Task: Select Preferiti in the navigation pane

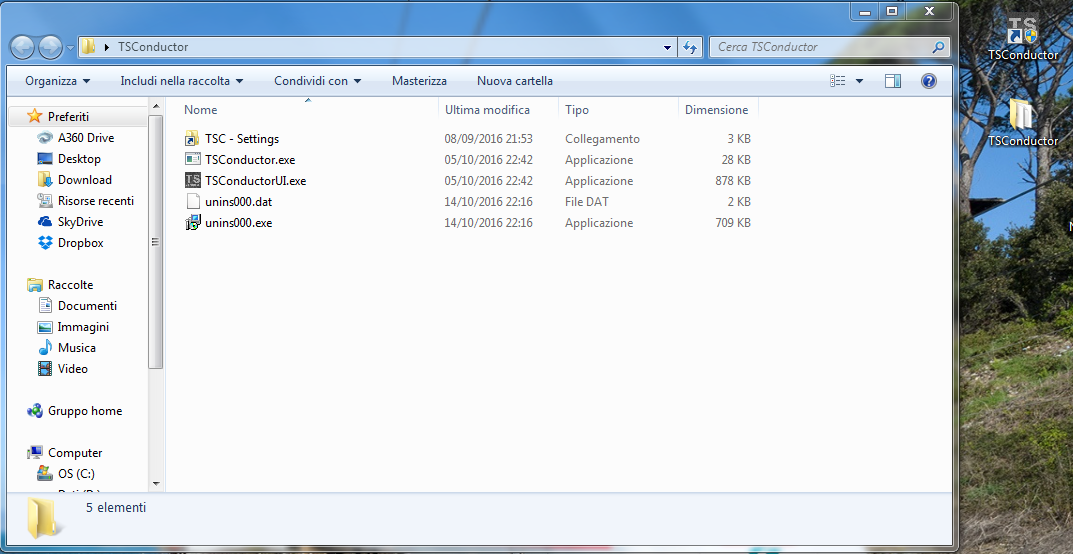Action: [68, 117]
